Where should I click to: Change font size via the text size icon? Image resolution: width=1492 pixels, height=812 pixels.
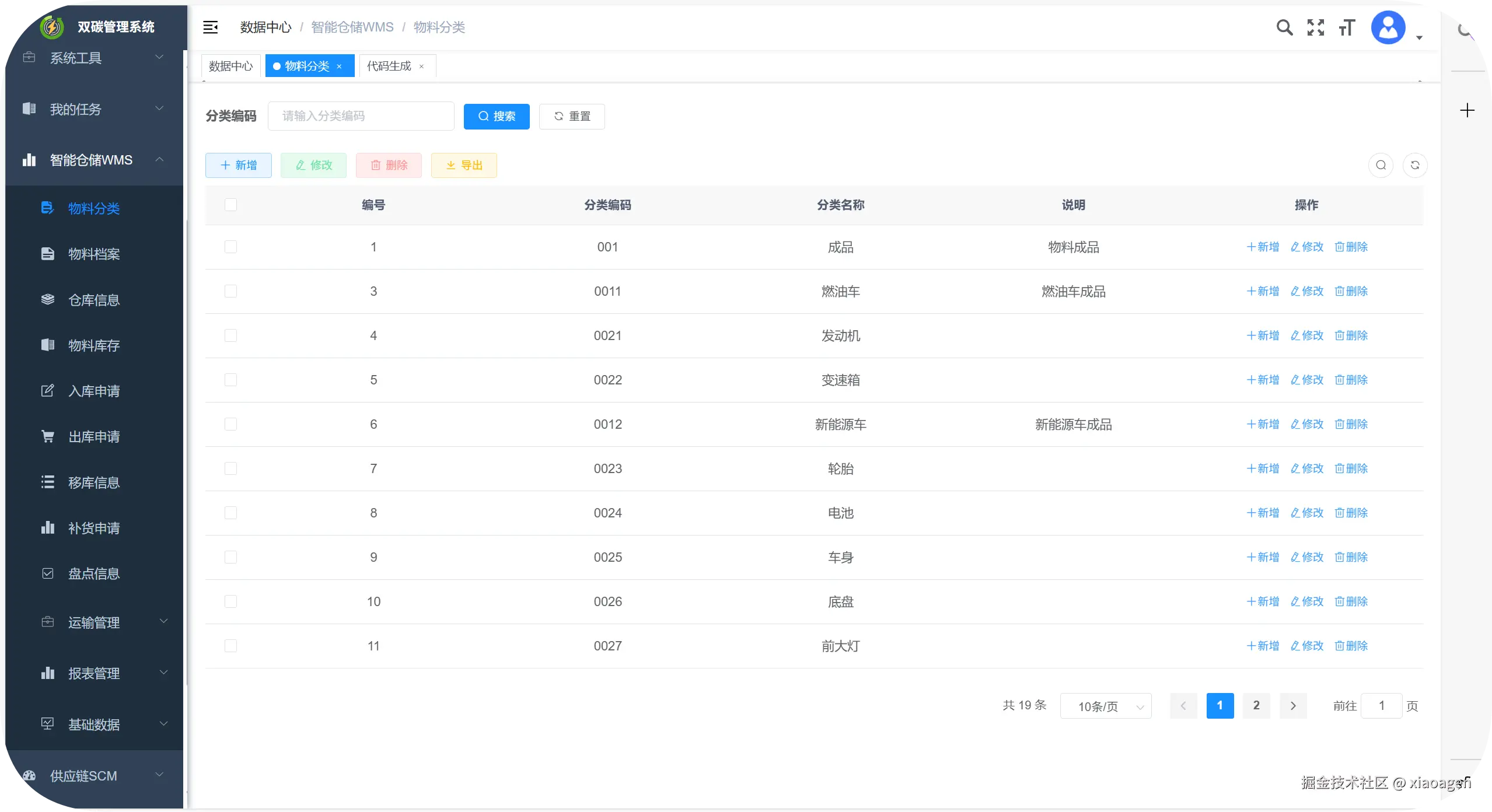click(x=1347, y=27)
